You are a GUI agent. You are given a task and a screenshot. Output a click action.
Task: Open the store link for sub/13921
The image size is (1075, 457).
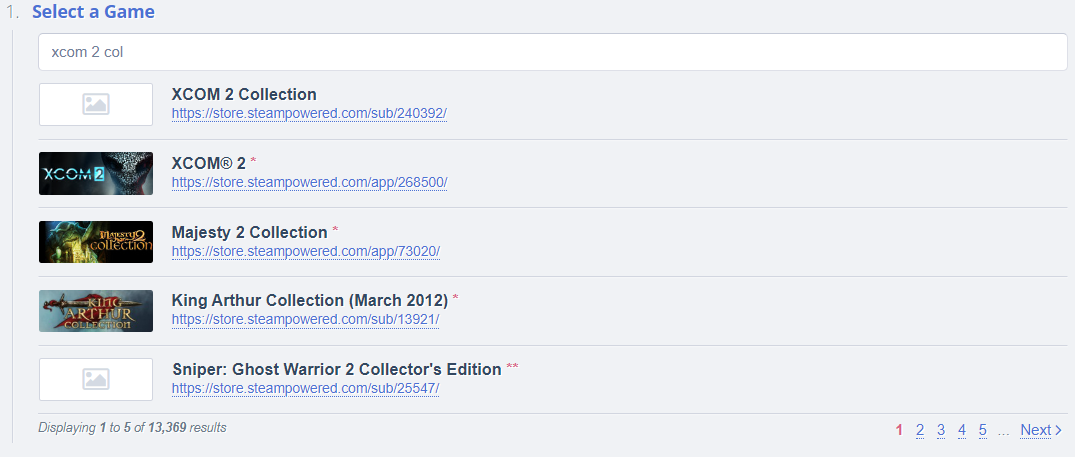tap(305, 319)
